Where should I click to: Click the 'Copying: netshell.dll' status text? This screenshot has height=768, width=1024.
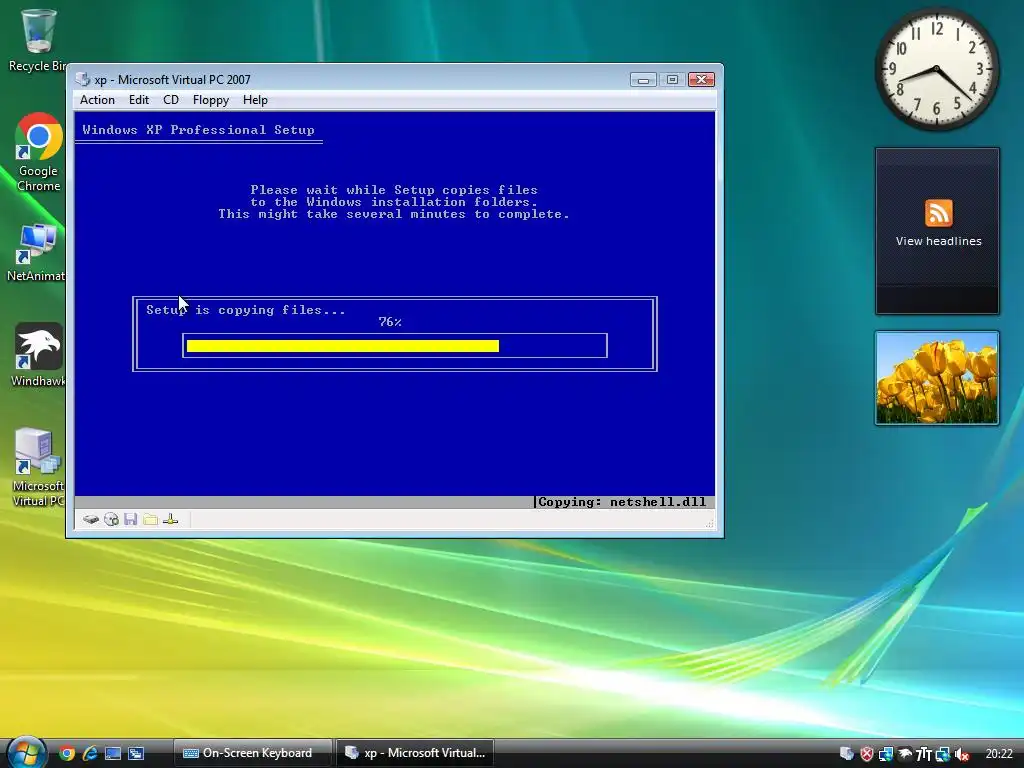click(x=622, y=502)
